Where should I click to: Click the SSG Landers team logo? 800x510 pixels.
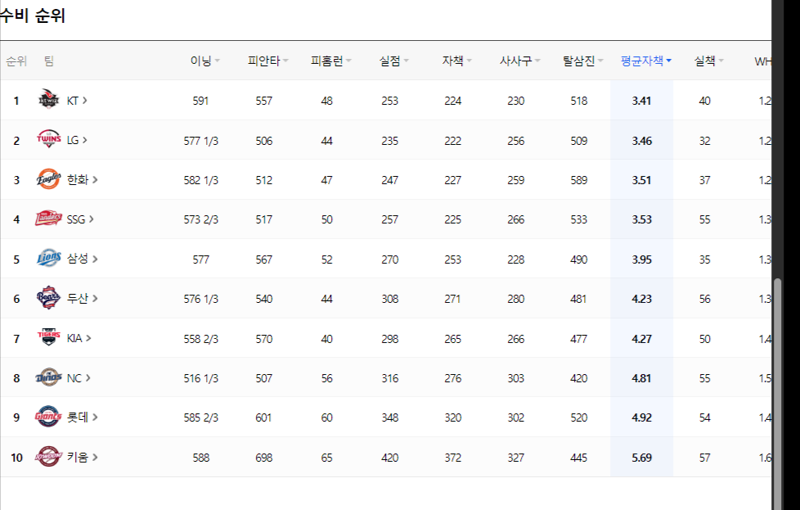tap(48, 218)
